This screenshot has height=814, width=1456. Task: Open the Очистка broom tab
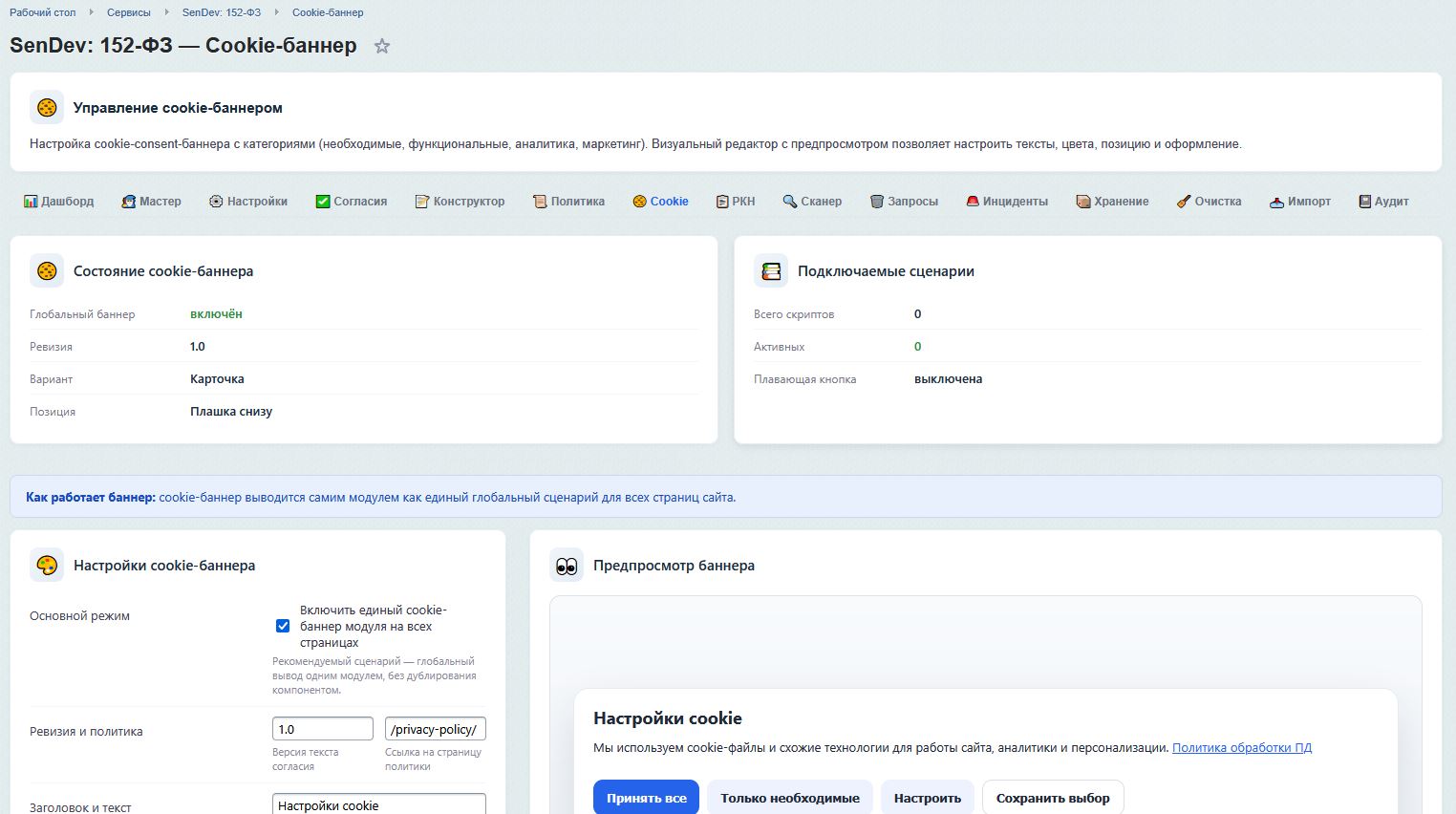[1209, 202]
